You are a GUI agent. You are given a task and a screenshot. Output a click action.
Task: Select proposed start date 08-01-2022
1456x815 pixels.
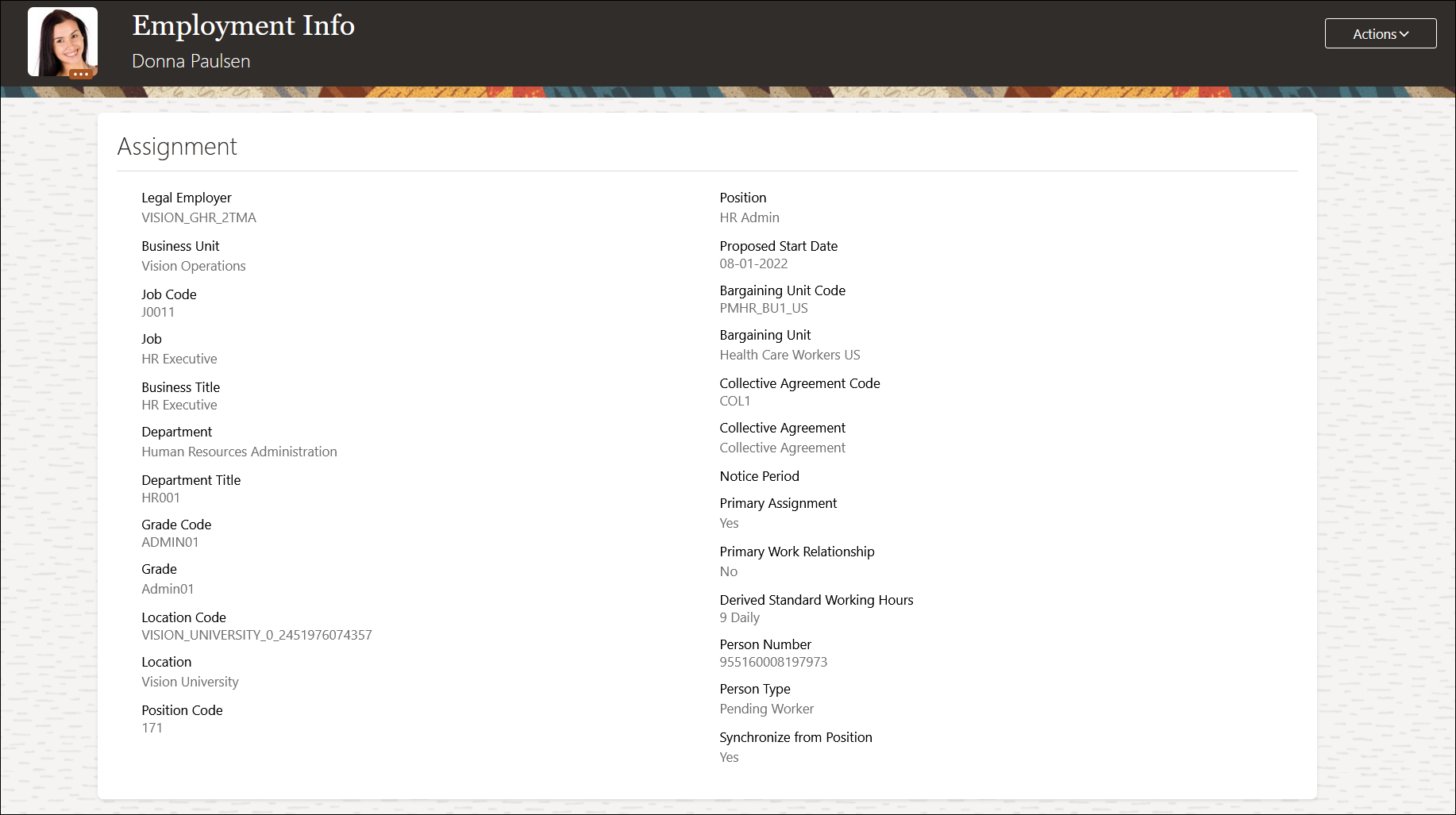pos(753,263)
